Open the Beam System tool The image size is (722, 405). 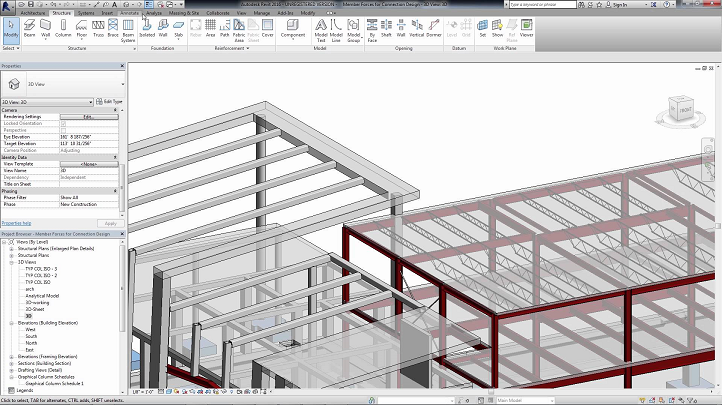tap(128, 30)
